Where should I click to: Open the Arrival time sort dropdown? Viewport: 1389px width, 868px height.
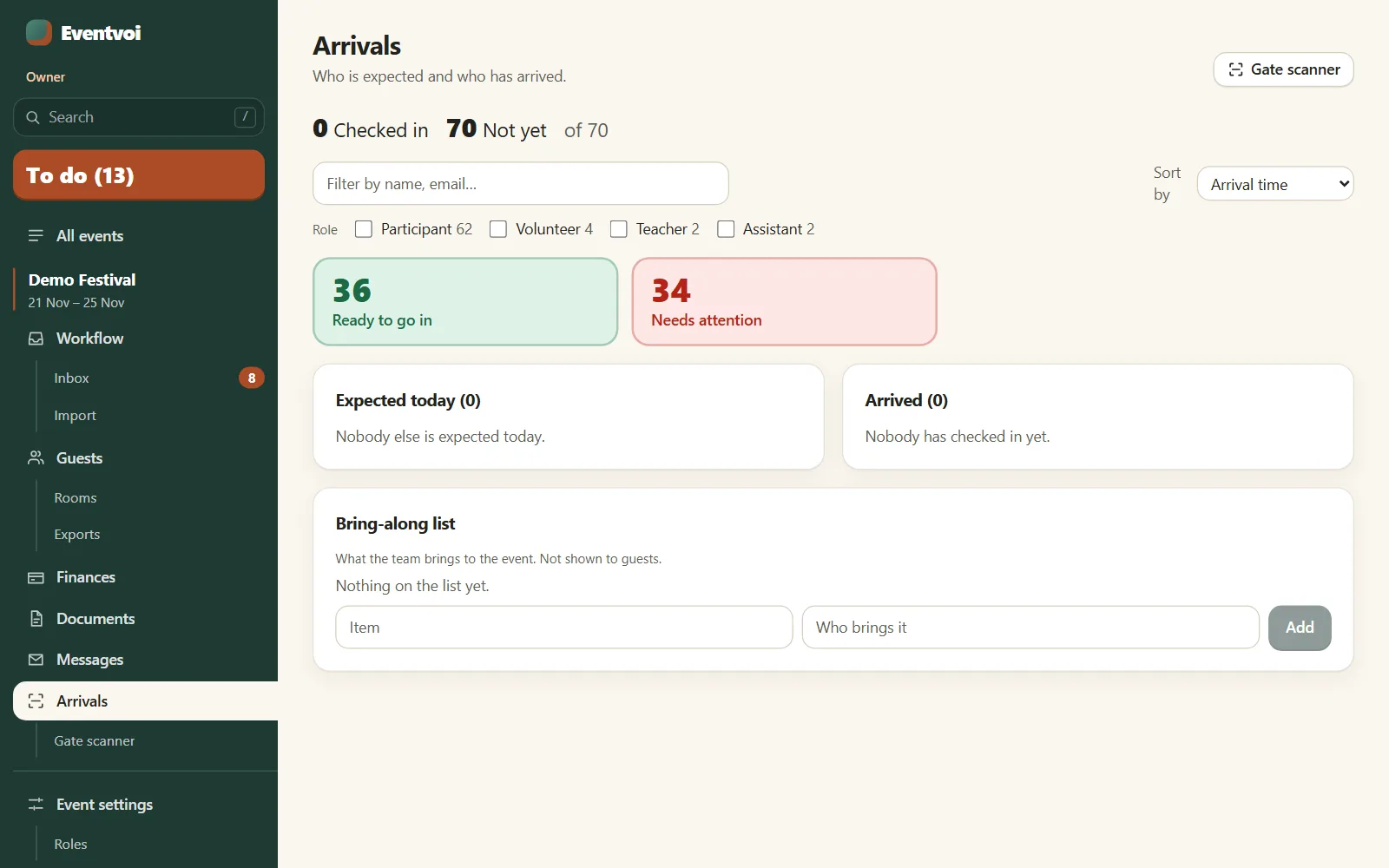[1275, 184]
